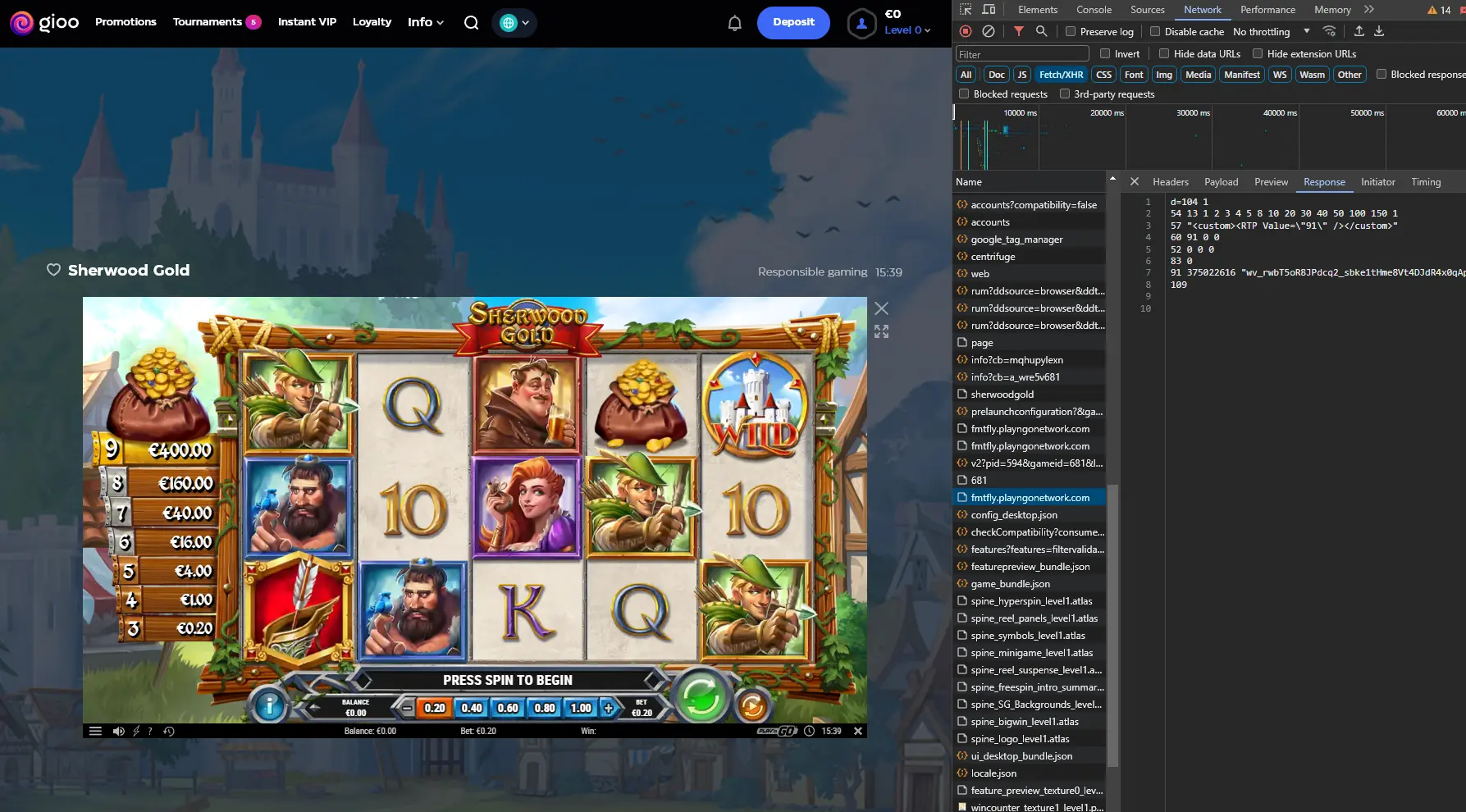The height and width of the screenshot is (812, 1466).
Task: Open the orange autoplay button
Action: pos(752,705)
